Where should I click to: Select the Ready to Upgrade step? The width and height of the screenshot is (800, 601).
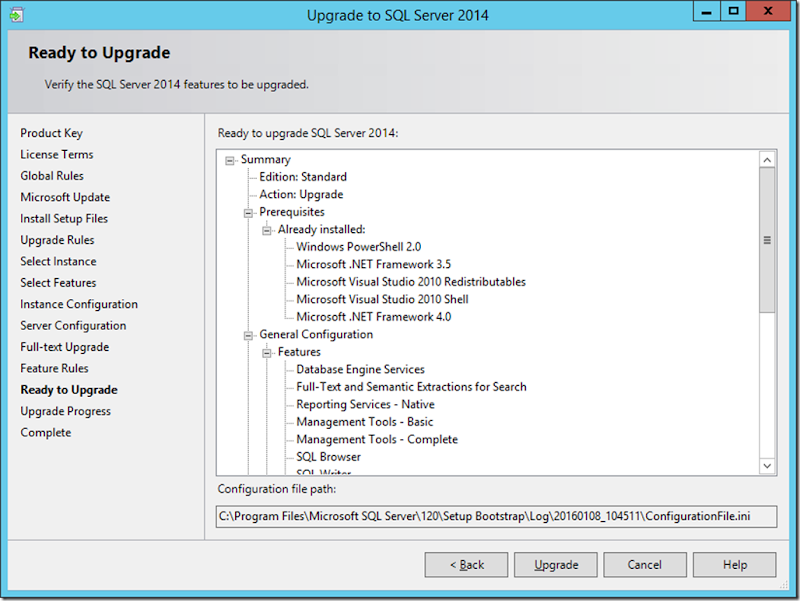(x=69, y=390)
